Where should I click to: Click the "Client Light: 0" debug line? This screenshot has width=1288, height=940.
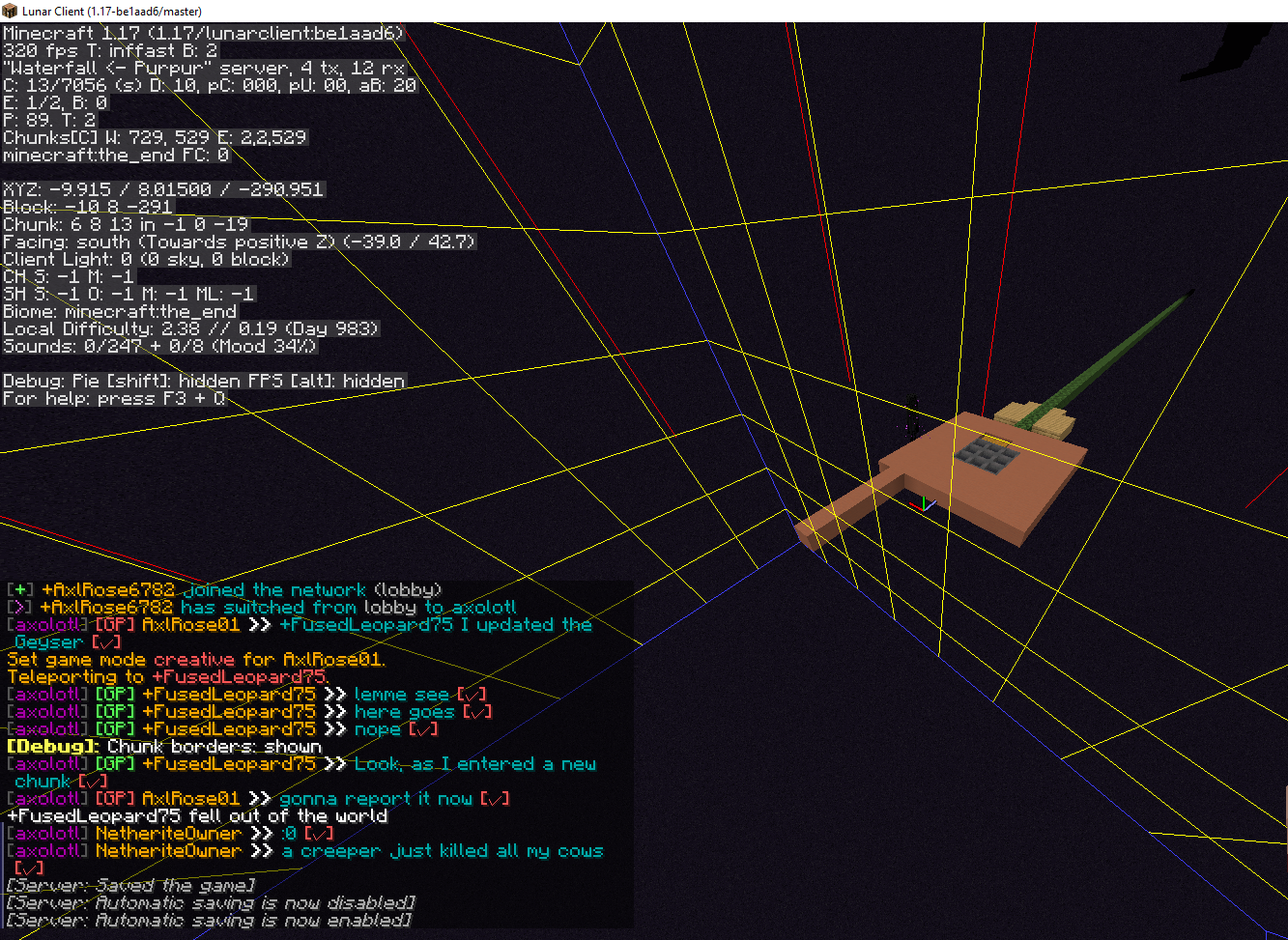click(x=146, y=259)
